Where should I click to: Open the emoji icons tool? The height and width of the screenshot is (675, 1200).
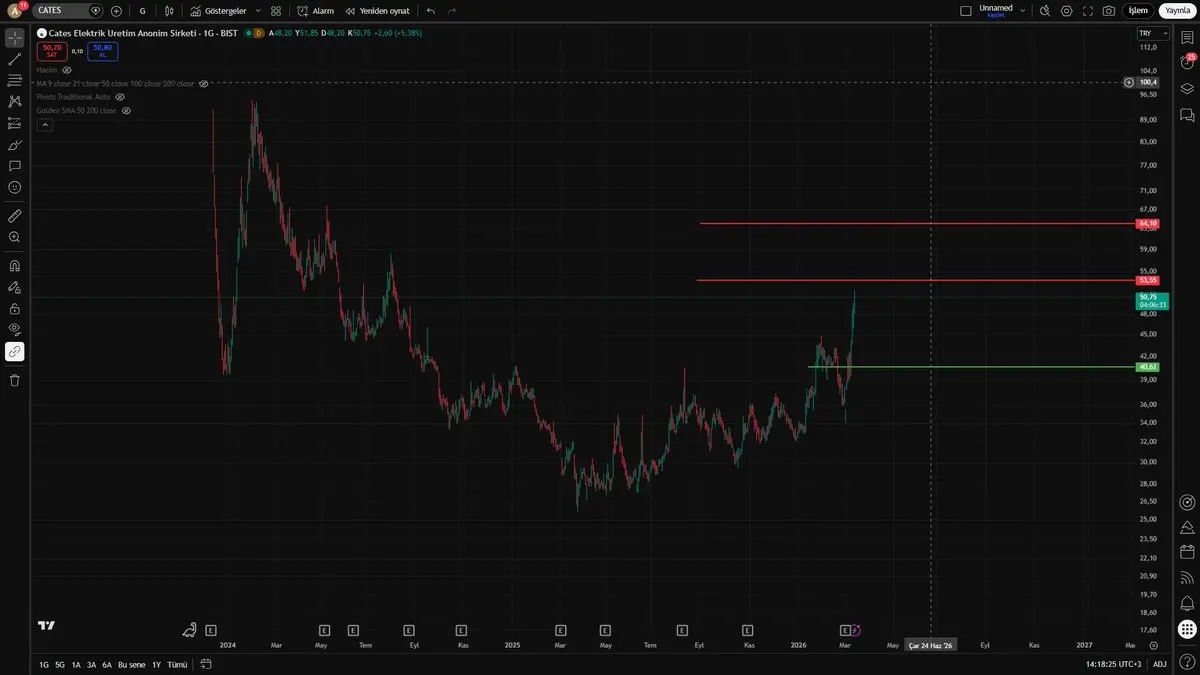tap(15, 187)
